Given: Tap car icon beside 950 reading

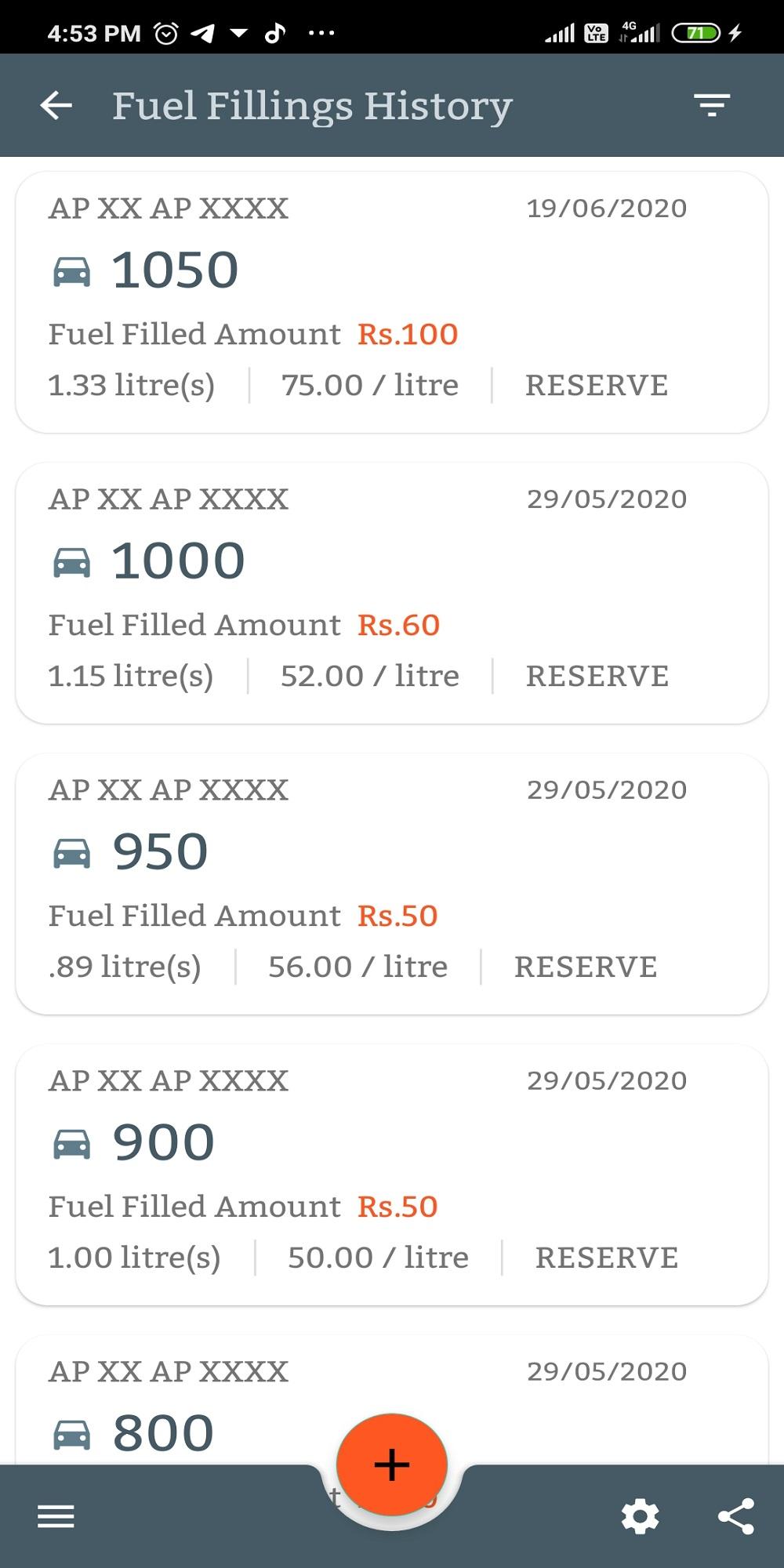Looking at the screenshot, I should pos(71,853).
